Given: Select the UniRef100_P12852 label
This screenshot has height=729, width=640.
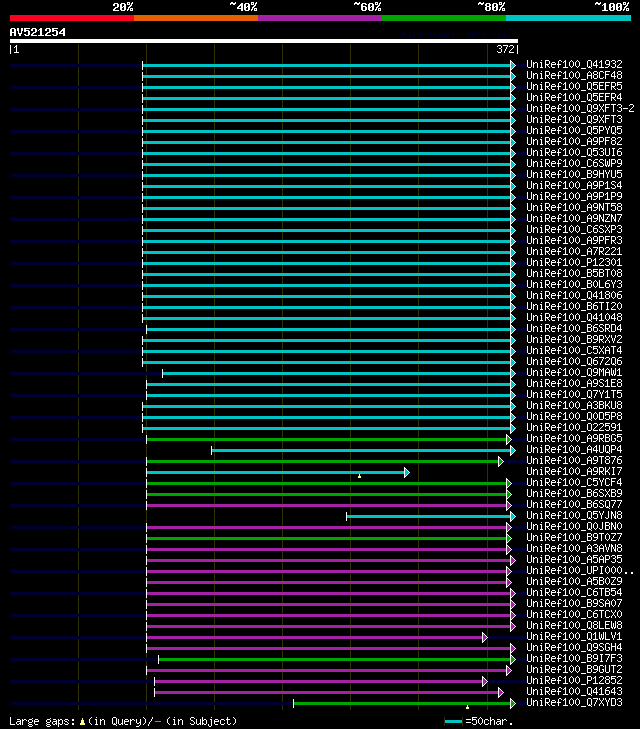Looking at the screenshot, I should pyautogui.click(x=574, y=680).
